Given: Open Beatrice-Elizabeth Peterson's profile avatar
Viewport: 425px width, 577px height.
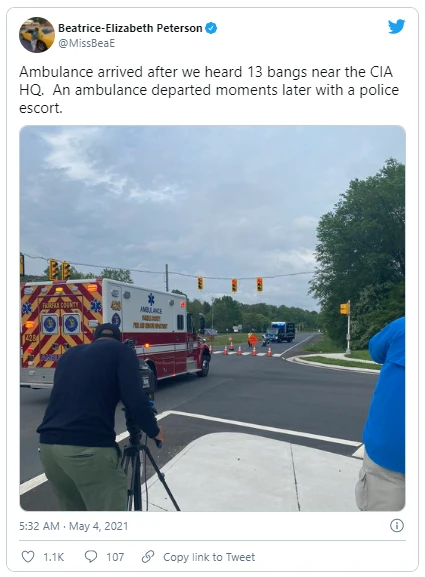Looking at the screenshot, I should point(37,35).
